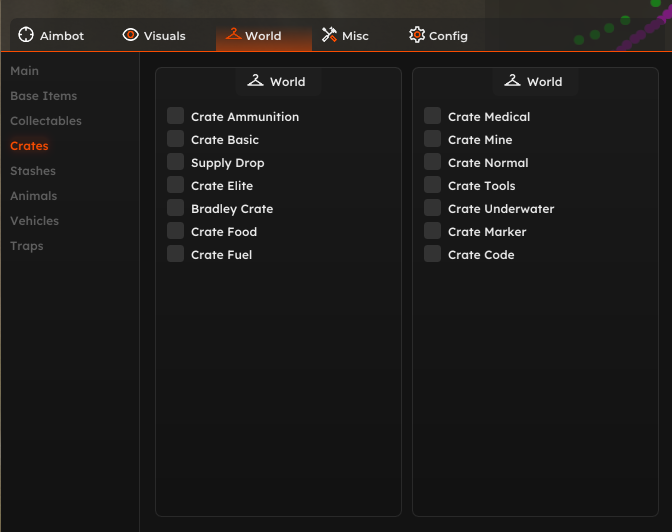Image resolution: width=672 pixels, height=532 pixels.
Task: Toggle the Supply Drop checkbox
Action: (x=175, y=162)
